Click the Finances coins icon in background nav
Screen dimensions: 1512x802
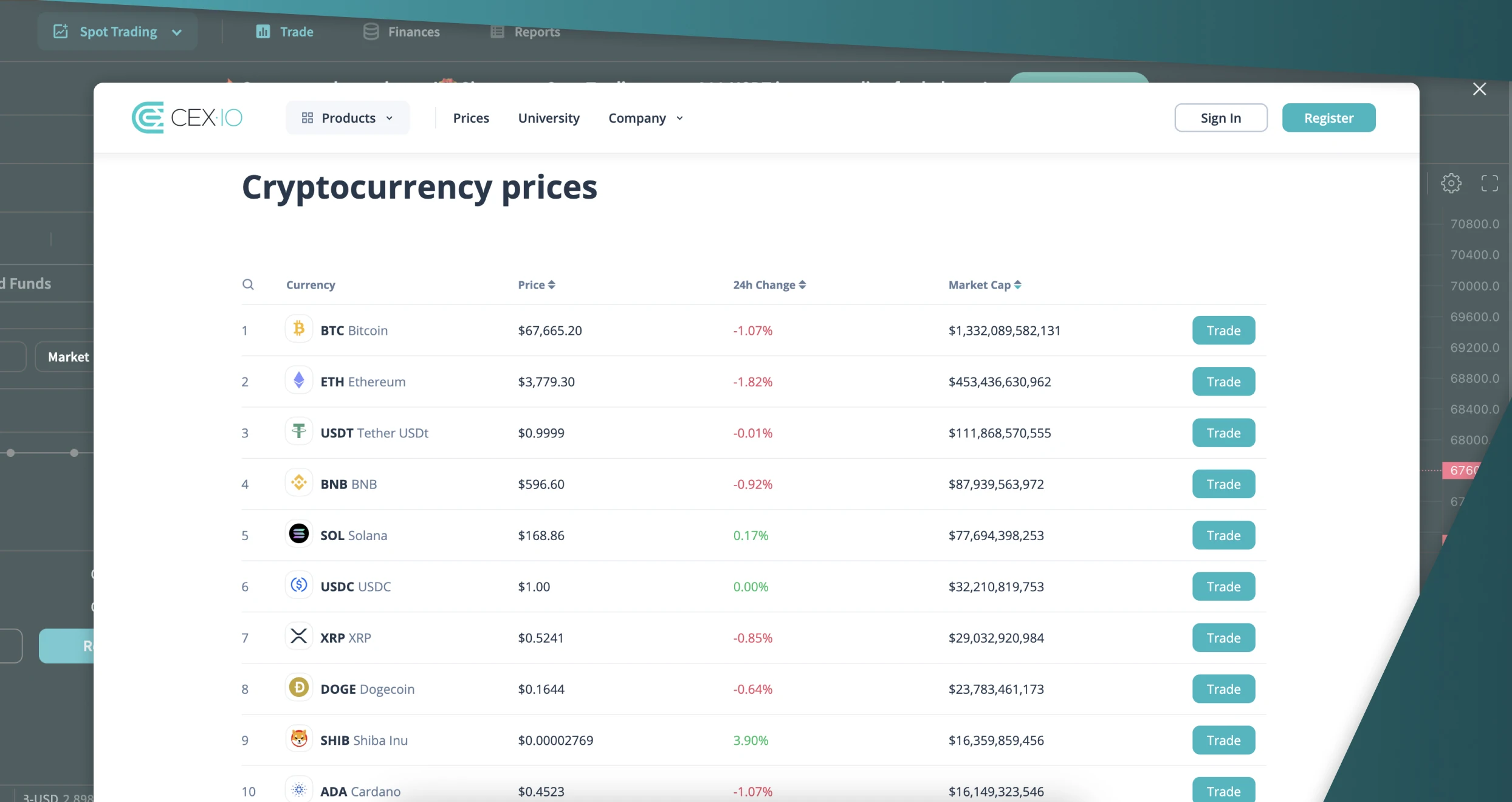point(371,32)
